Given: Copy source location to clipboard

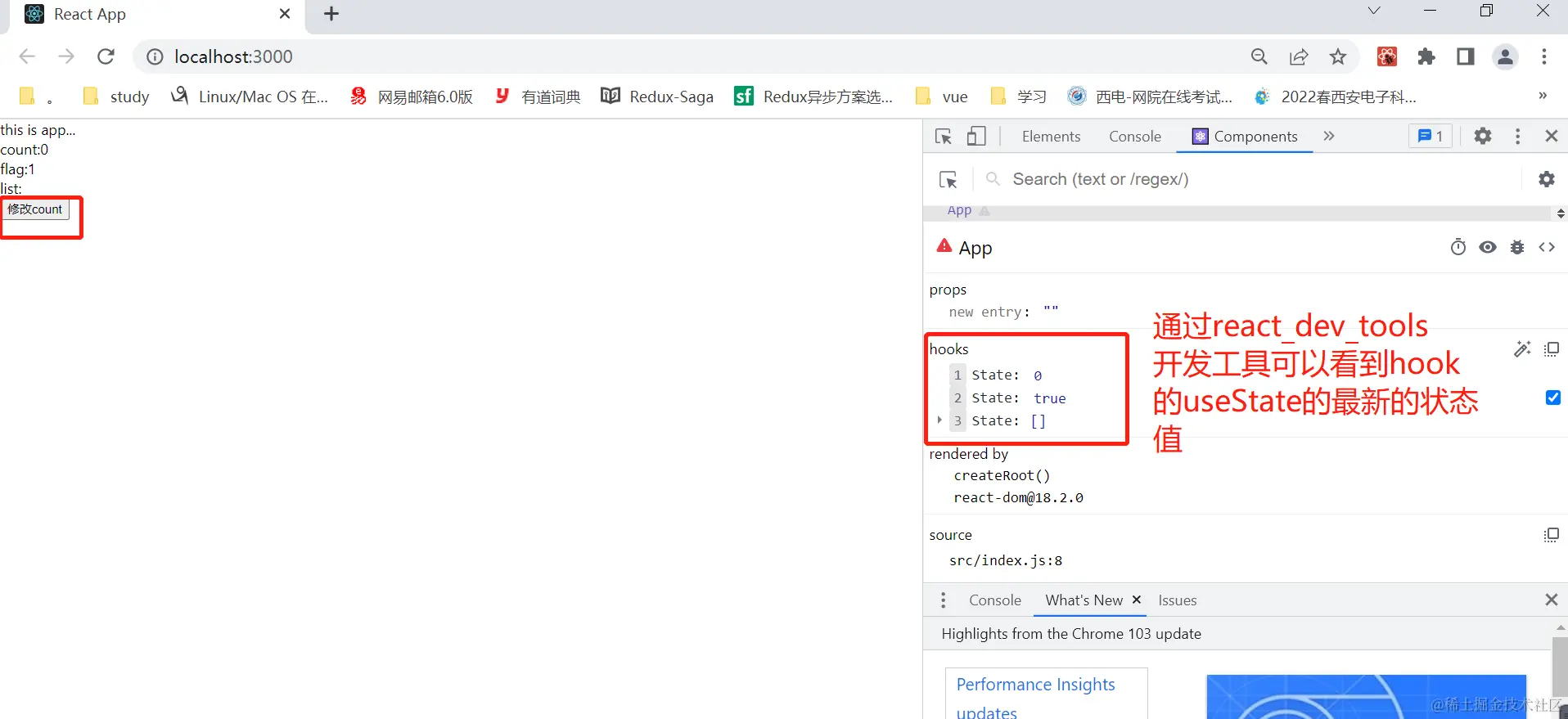Looking at the screenshot, I should pyautogui.click(x=1552, y=535).
